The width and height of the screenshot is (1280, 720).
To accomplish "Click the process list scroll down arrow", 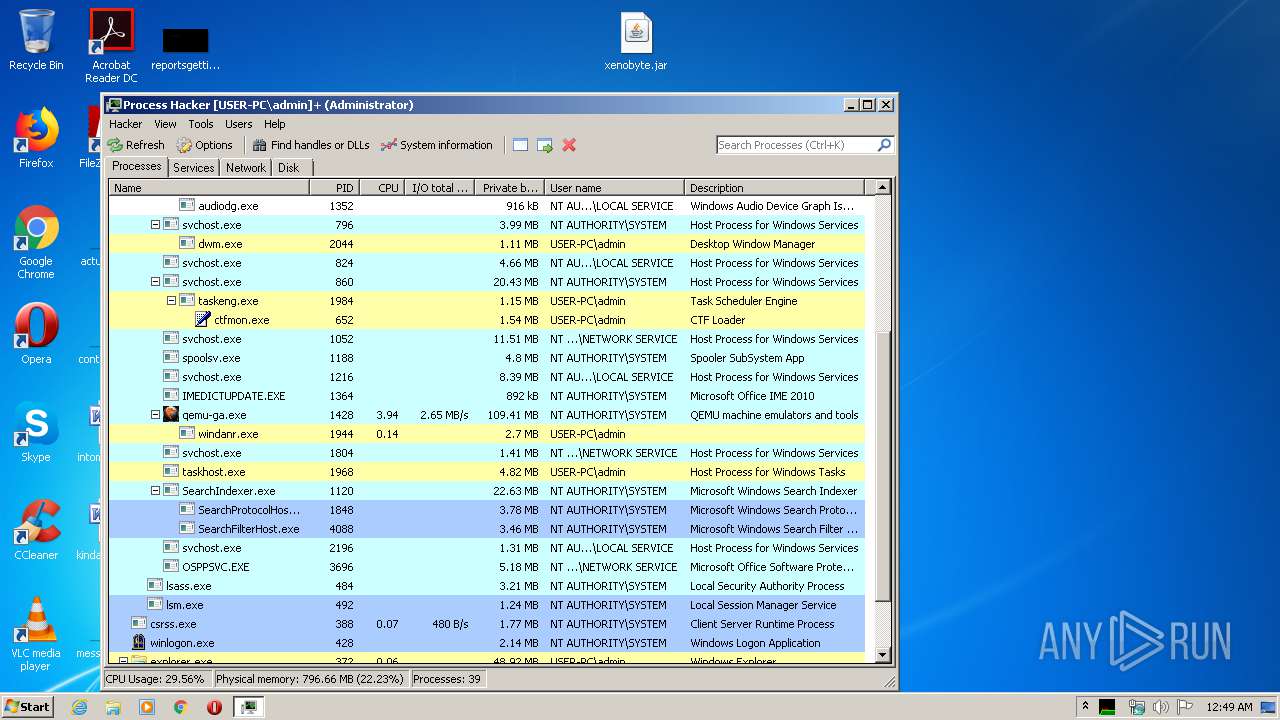I will 882,655.
